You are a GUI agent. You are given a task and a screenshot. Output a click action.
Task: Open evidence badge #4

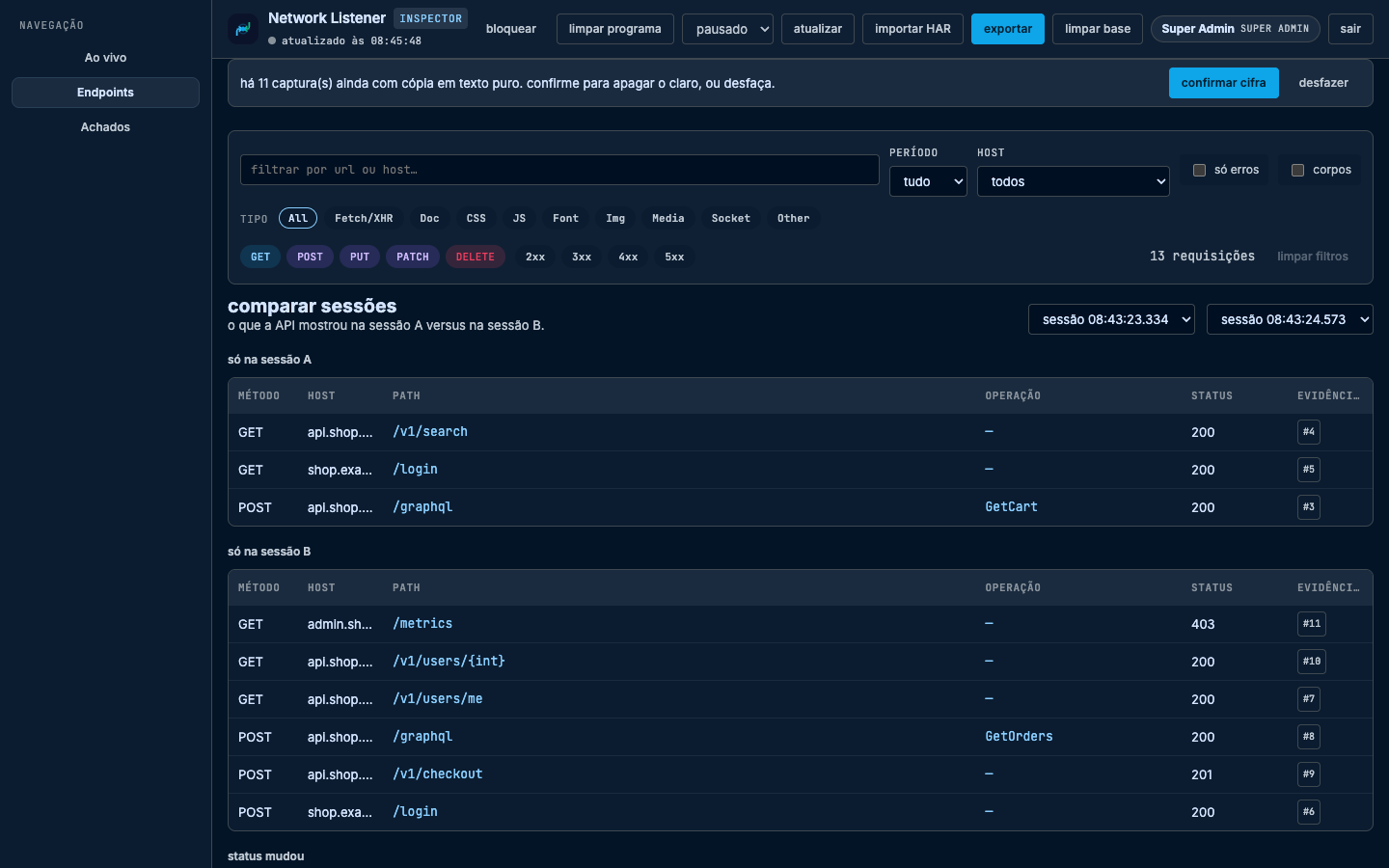coord(1309,432)
